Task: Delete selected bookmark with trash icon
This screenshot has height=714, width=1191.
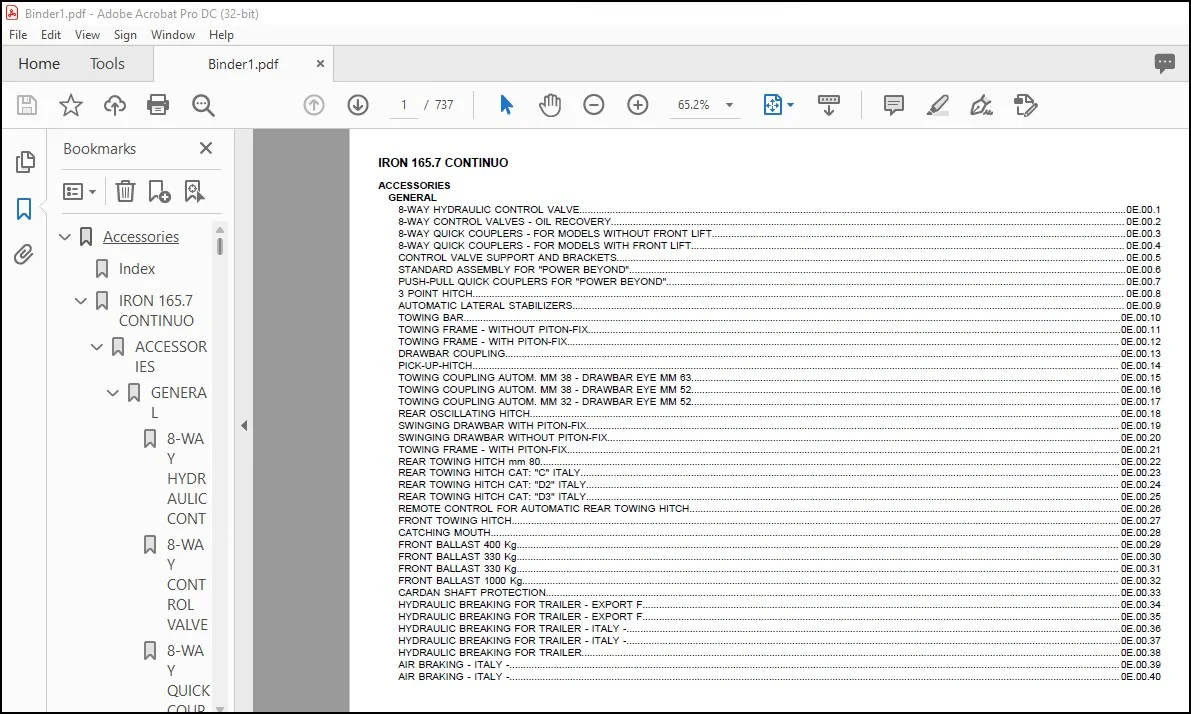Action: (125, 191)
